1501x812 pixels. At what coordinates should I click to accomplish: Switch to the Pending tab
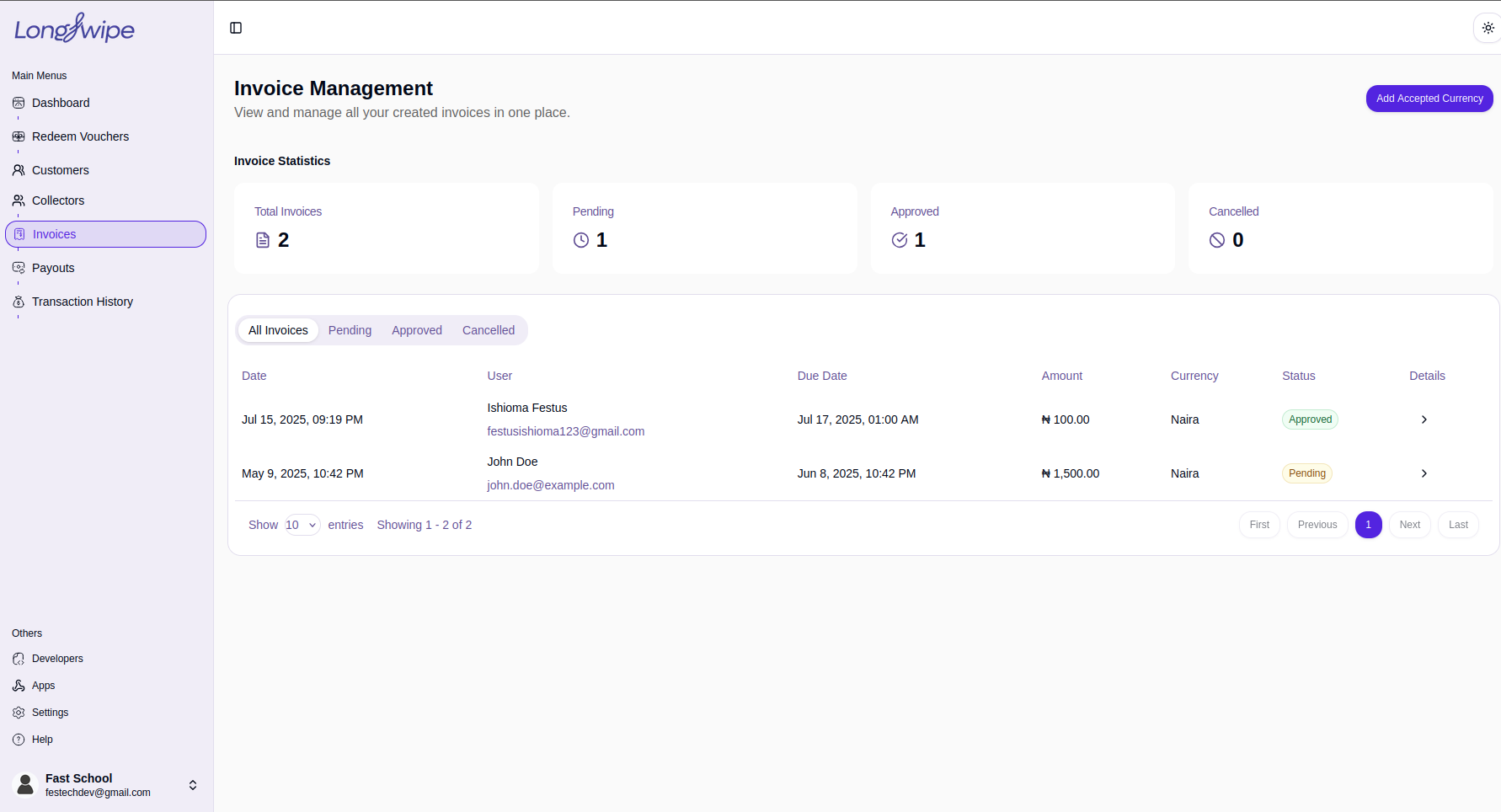coord(350,330)
